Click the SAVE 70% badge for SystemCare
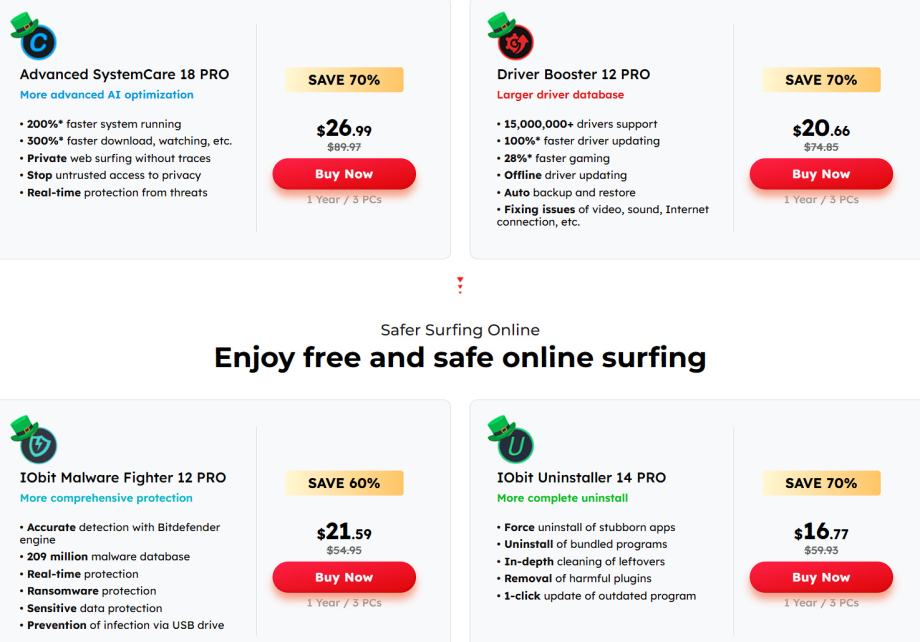This screenshot has width=920, height=642. click(344, 80)
